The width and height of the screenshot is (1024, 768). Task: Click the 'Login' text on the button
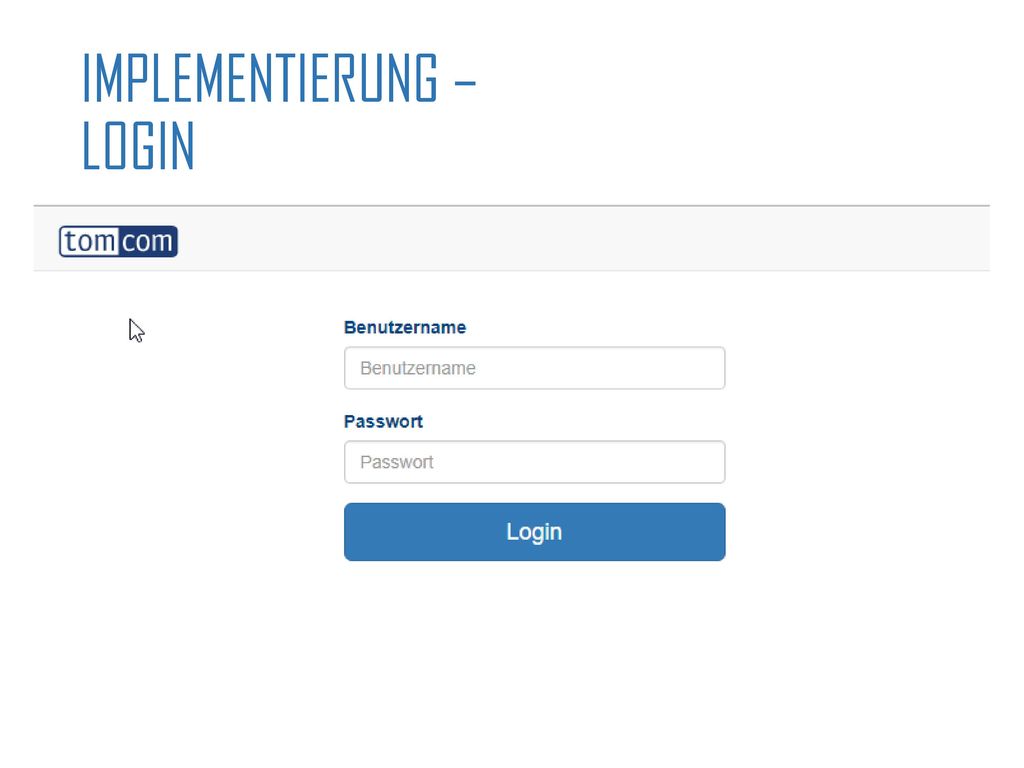pyautogui.click(x=534, y=532)
